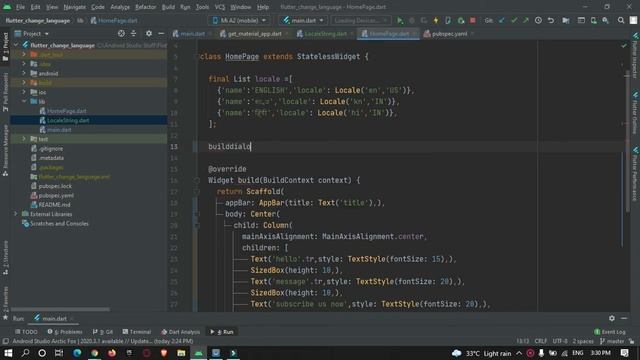Click the Git update project arrow icon

pos(502,20)
